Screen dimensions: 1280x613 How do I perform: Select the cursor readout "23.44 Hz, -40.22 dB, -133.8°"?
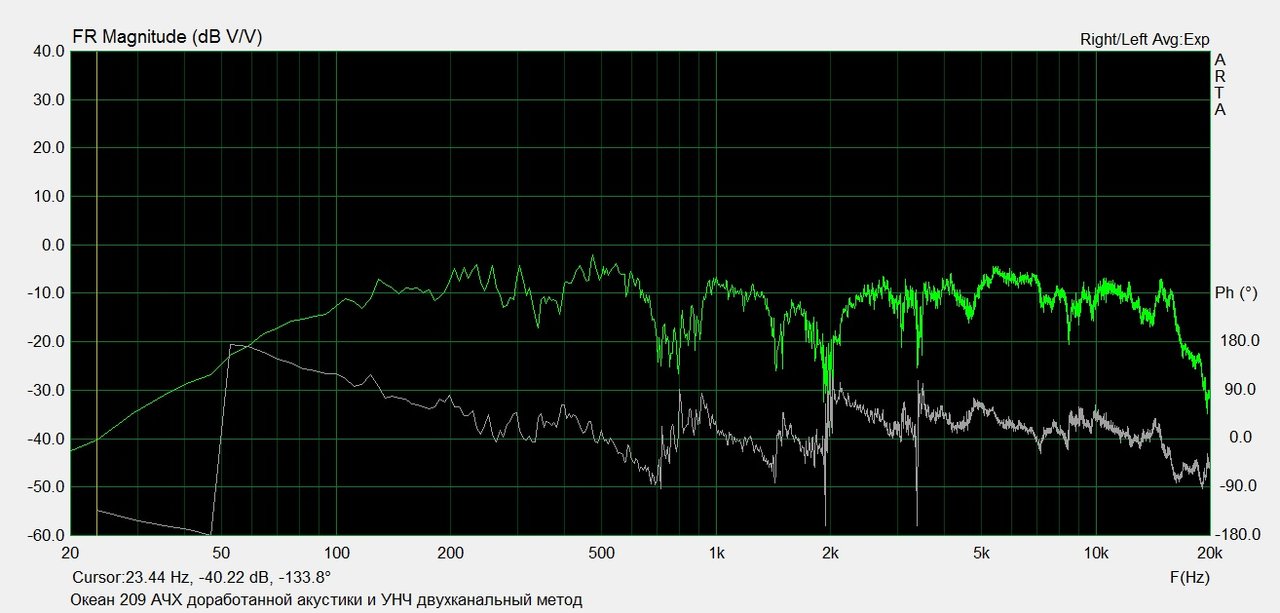tap(228, 577)
